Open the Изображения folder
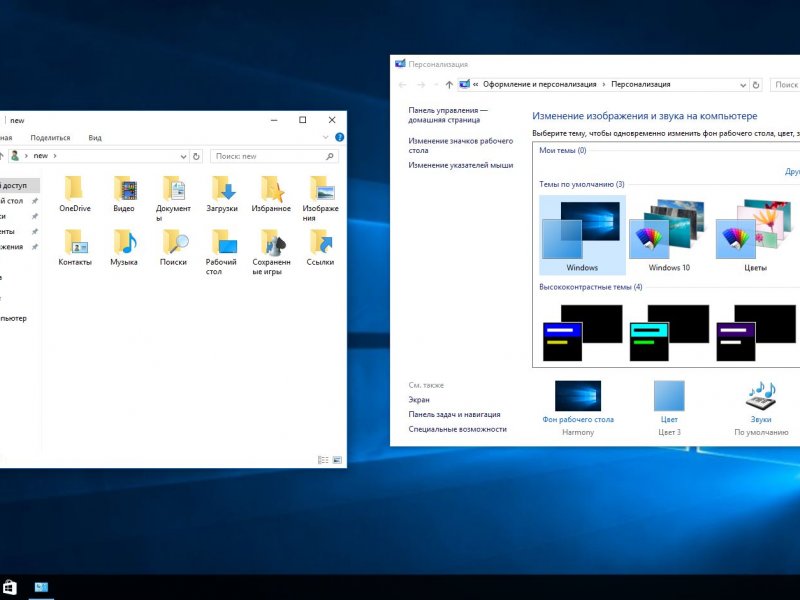This screenshot has width=800, height=600. [x=320, y=198]
